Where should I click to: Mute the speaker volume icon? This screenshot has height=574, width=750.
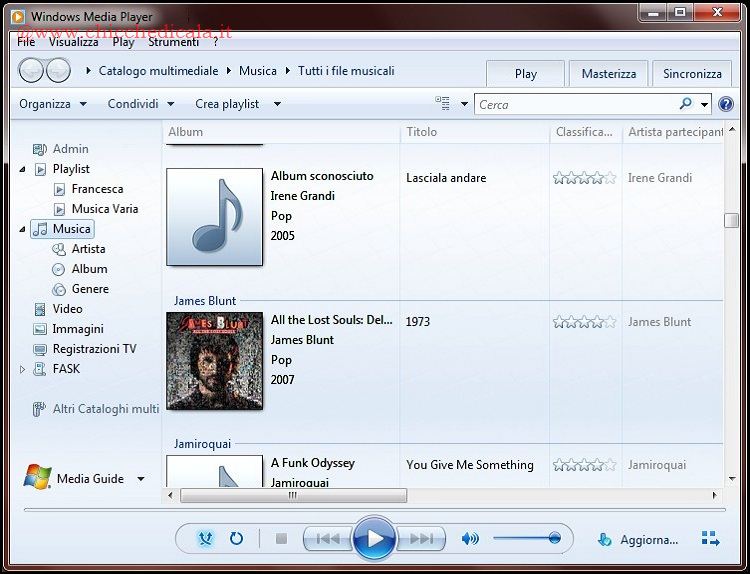pyautogui.click(x=469, y=539)
